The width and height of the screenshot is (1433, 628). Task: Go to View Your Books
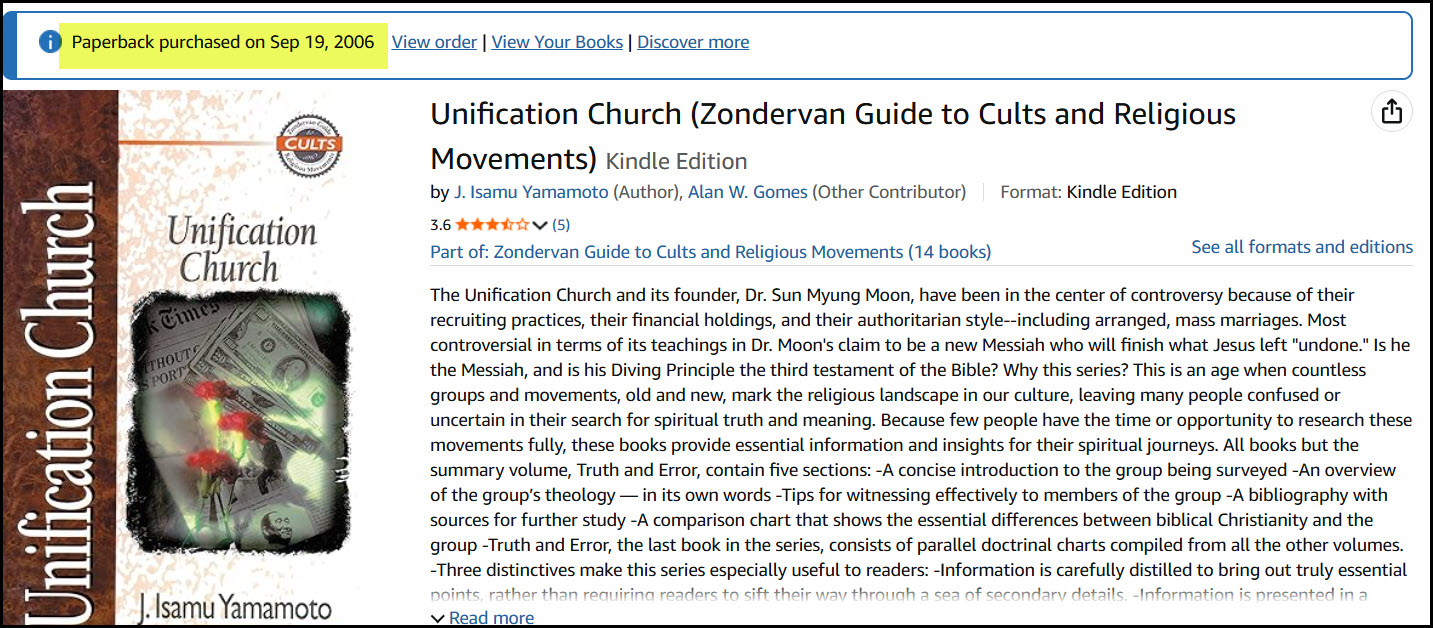tap(557, 42)
